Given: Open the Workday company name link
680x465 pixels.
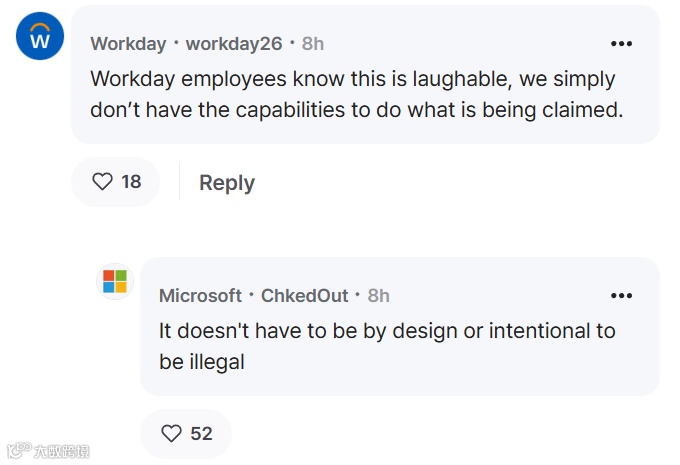Looking at the screenshot, I should pyautogui.click(x=128, y=44).
